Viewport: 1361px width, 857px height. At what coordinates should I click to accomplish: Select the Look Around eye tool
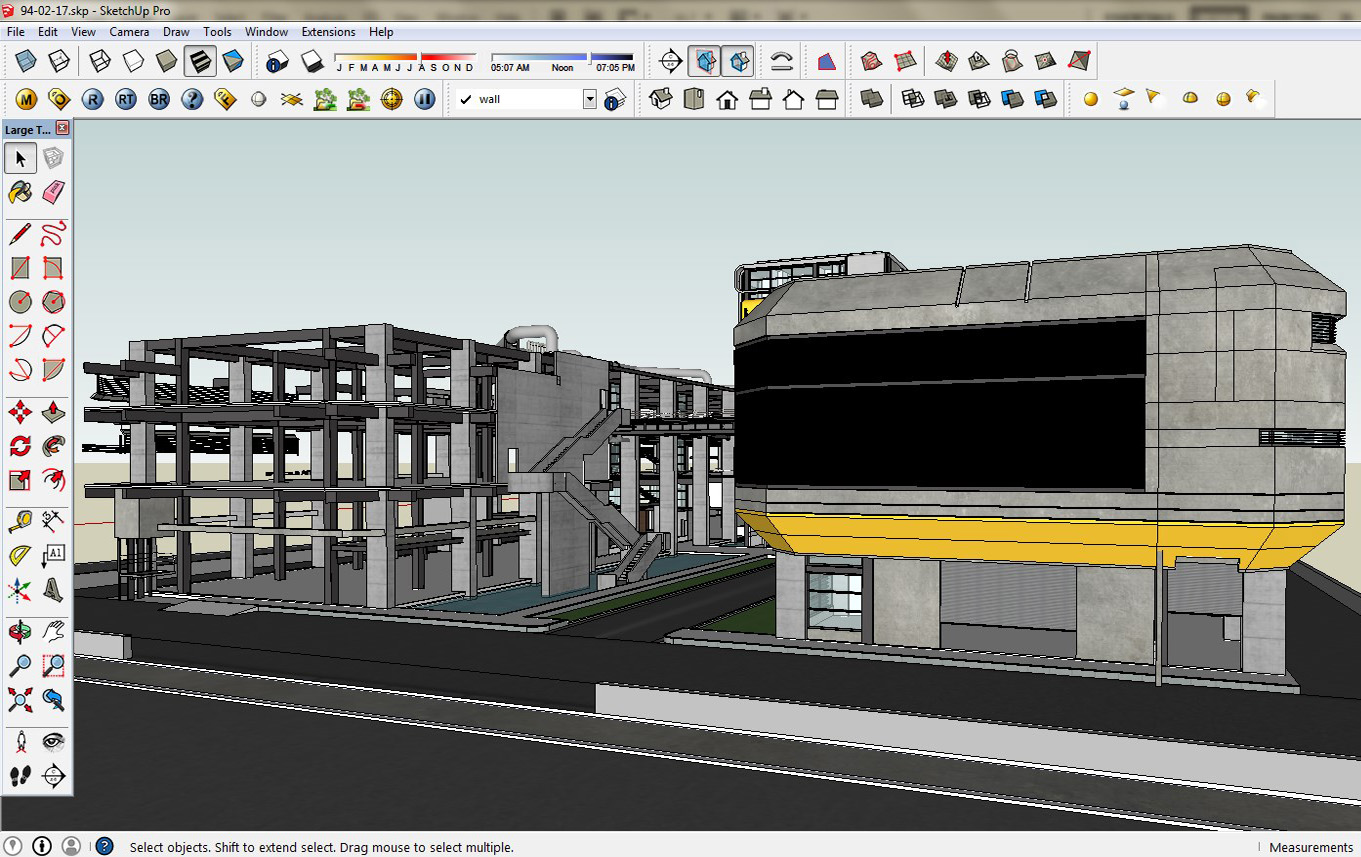click(x=54, y=741)
